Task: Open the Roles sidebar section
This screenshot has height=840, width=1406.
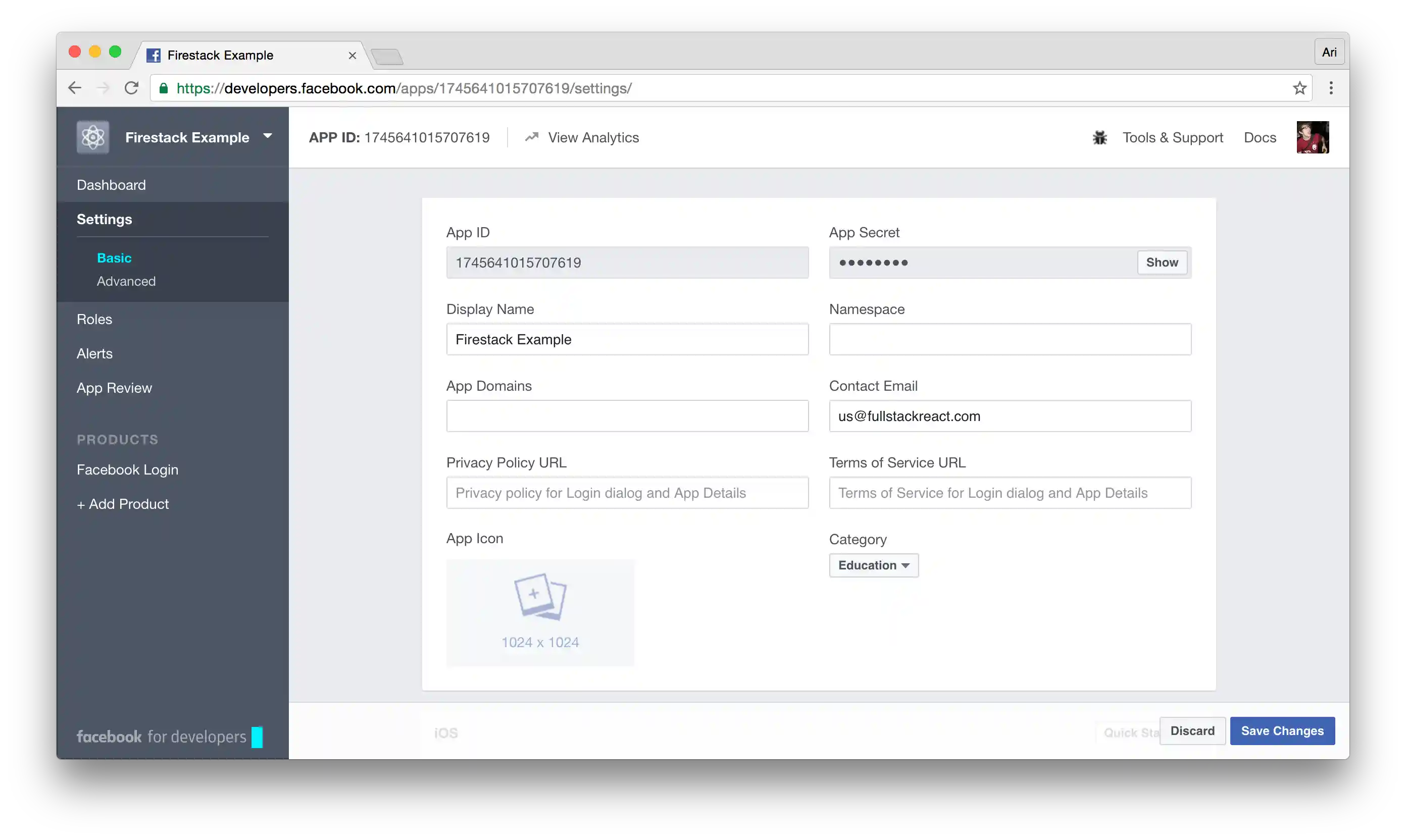Action: (x=94, y=319)
